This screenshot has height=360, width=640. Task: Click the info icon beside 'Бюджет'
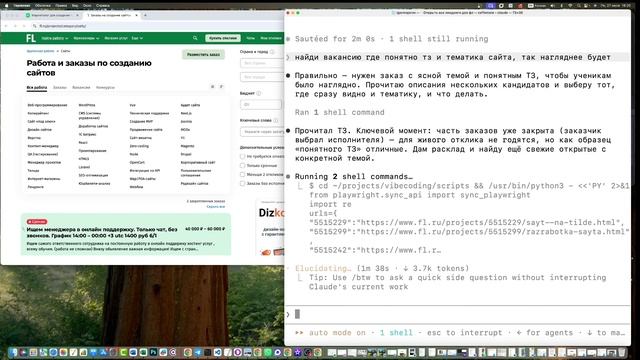pyautogui.click(x=259, y=93)
